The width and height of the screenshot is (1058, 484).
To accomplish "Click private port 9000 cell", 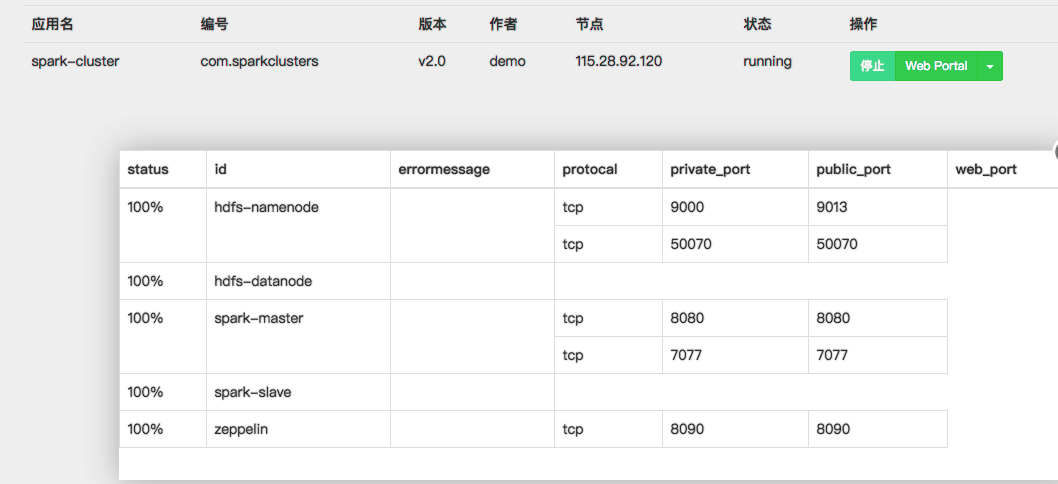I will [687, 207].
